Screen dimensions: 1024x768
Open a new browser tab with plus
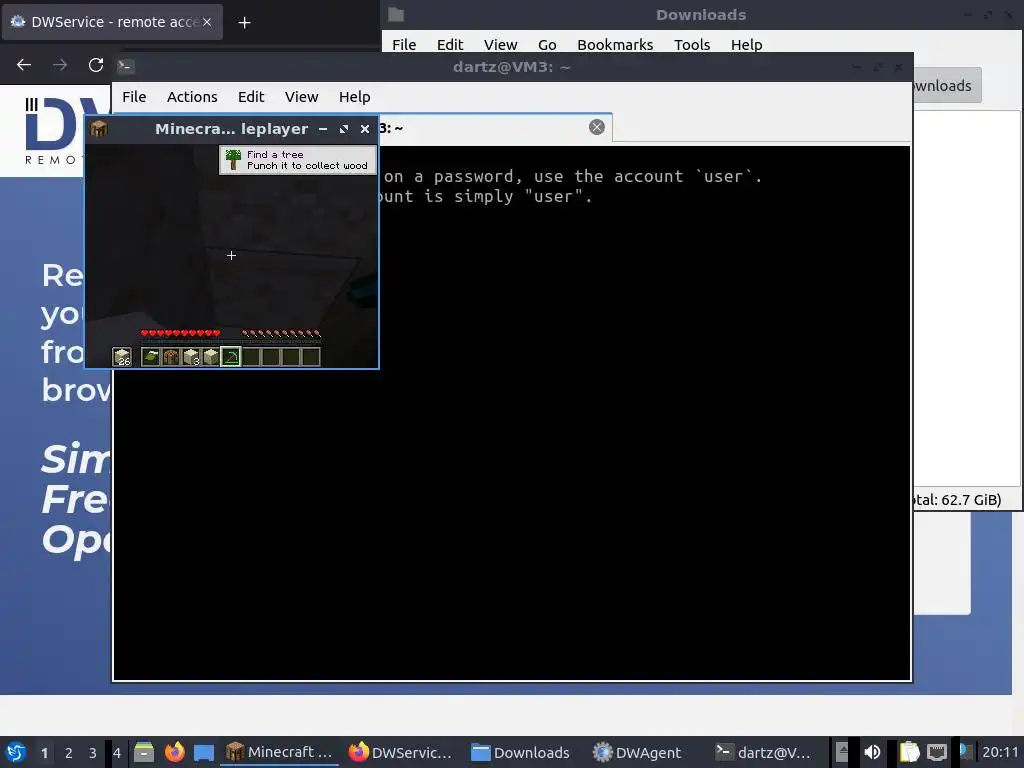[244, 23]
